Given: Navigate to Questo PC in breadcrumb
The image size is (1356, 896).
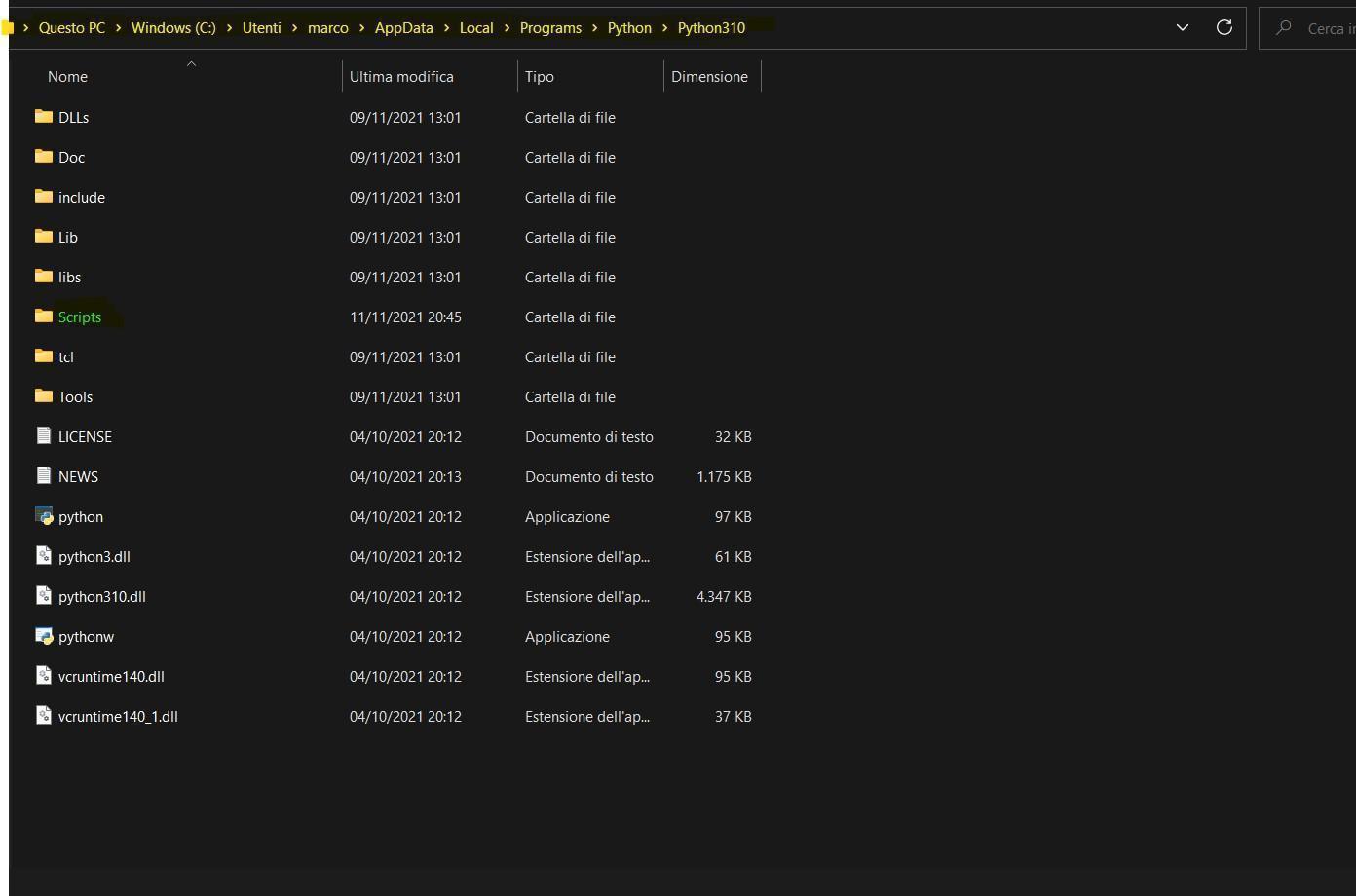Looking at the screenshot, I should [72, 28].
